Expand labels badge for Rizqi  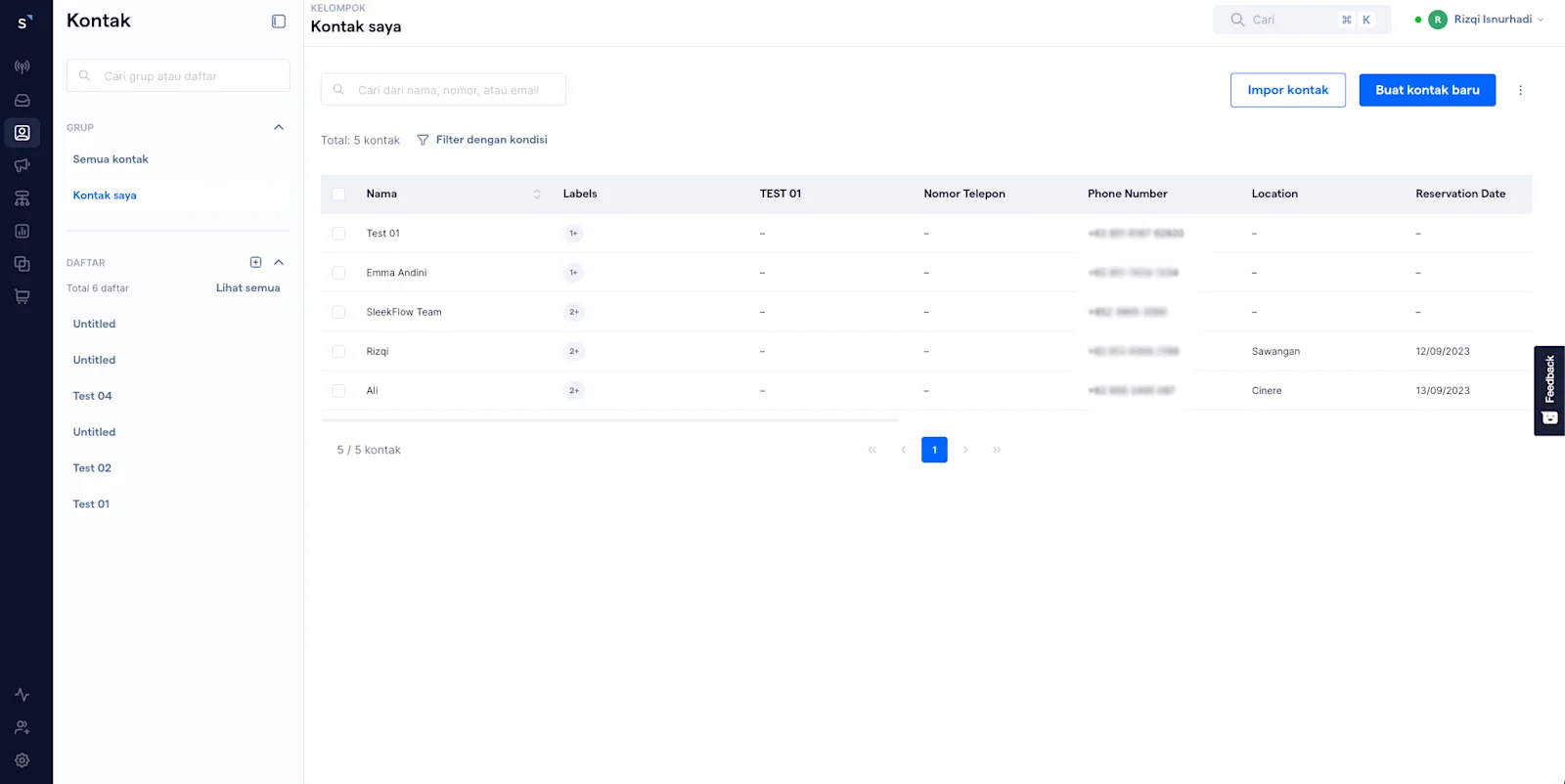574,351
